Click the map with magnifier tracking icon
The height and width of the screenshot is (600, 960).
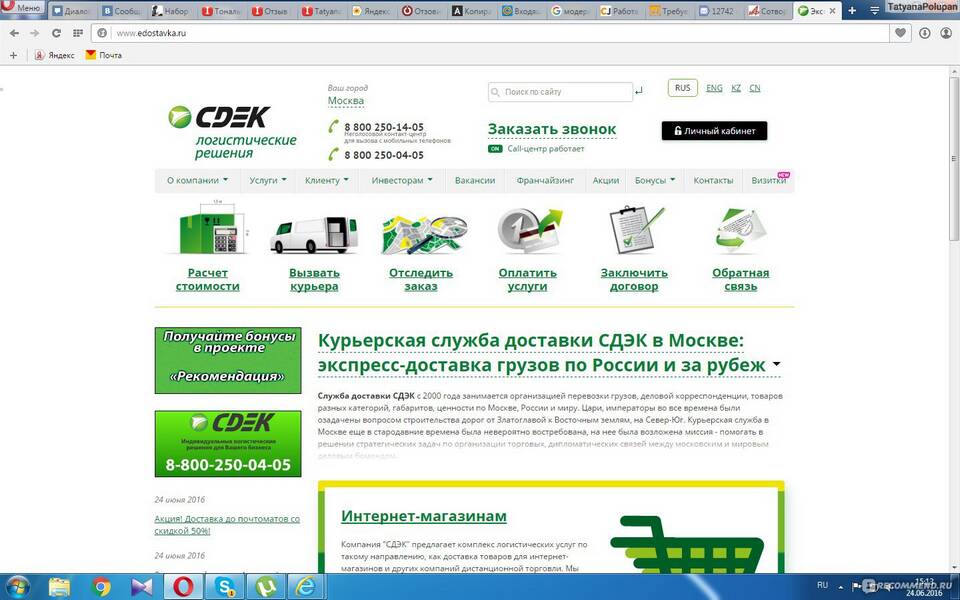coord(423,234)
